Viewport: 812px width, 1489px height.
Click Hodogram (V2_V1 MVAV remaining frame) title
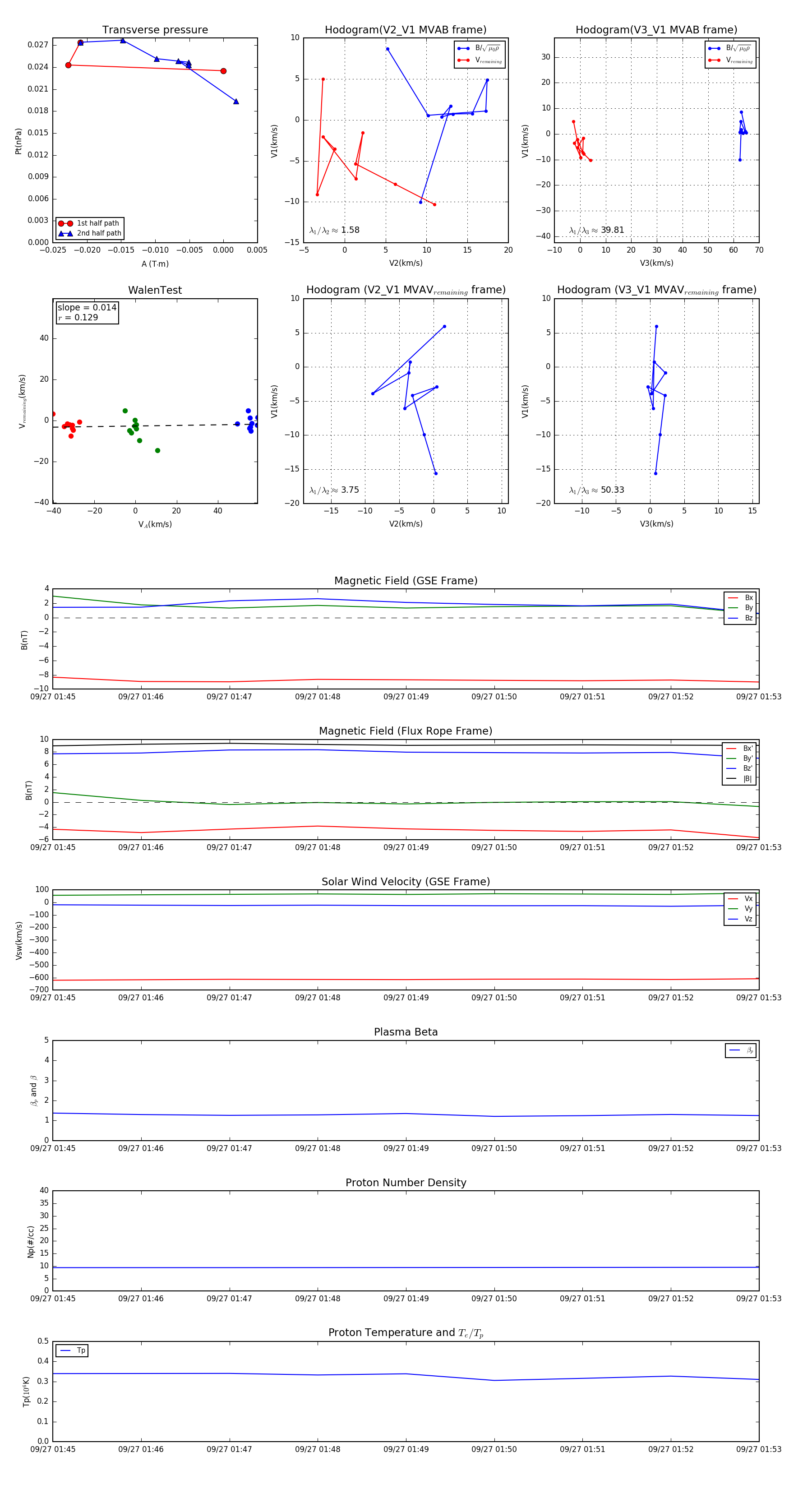point(406,290)
